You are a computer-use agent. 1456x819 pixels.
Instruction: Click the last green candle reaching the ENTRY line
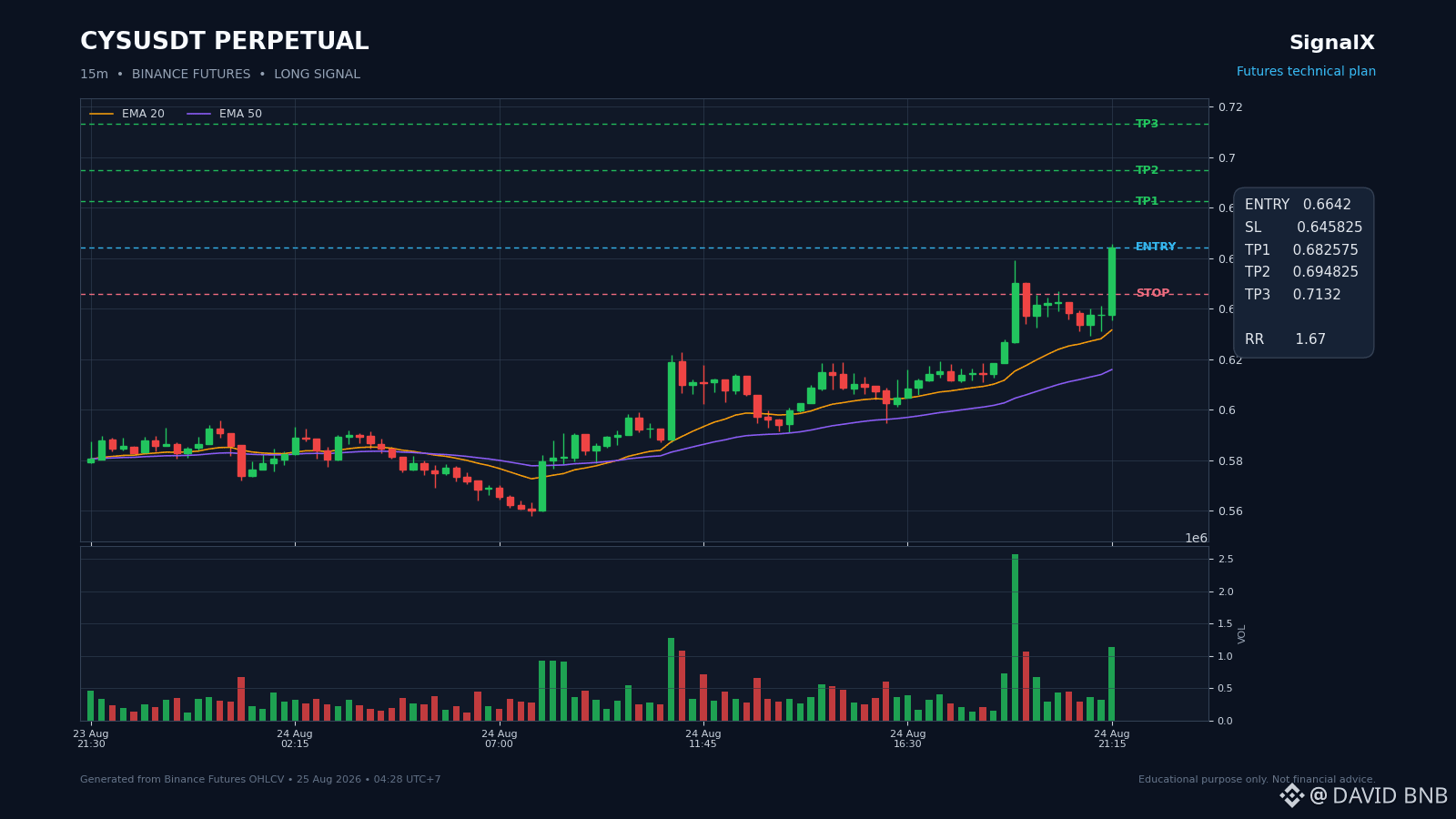(1112, 282)
